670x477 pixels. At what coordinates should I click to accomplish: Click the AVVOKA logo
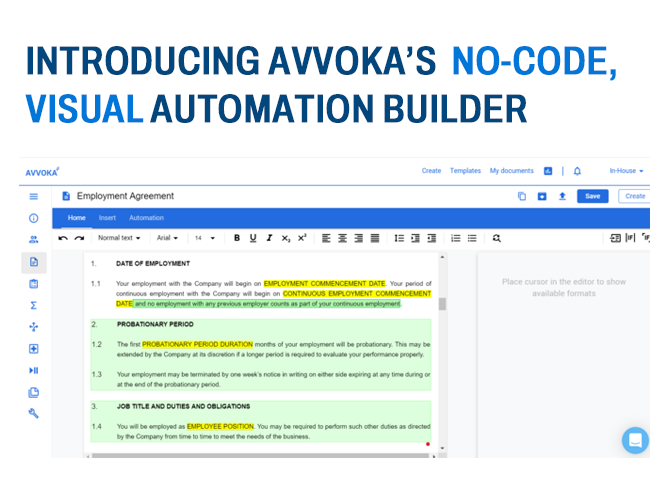tap(42, 172)
